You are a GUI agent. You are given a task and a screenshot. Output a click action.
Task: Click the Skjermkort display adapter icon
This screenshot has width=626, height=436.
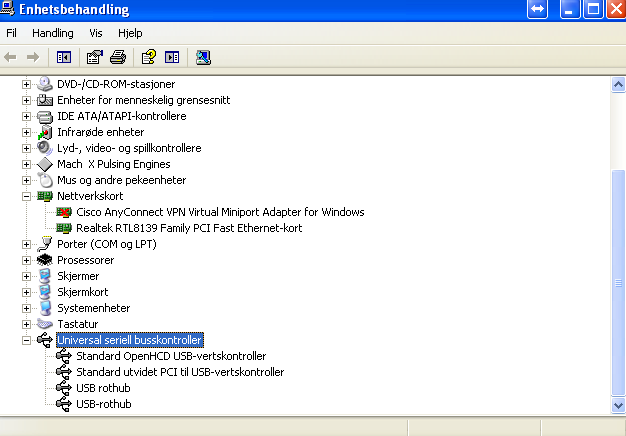[x=45, y=292]
